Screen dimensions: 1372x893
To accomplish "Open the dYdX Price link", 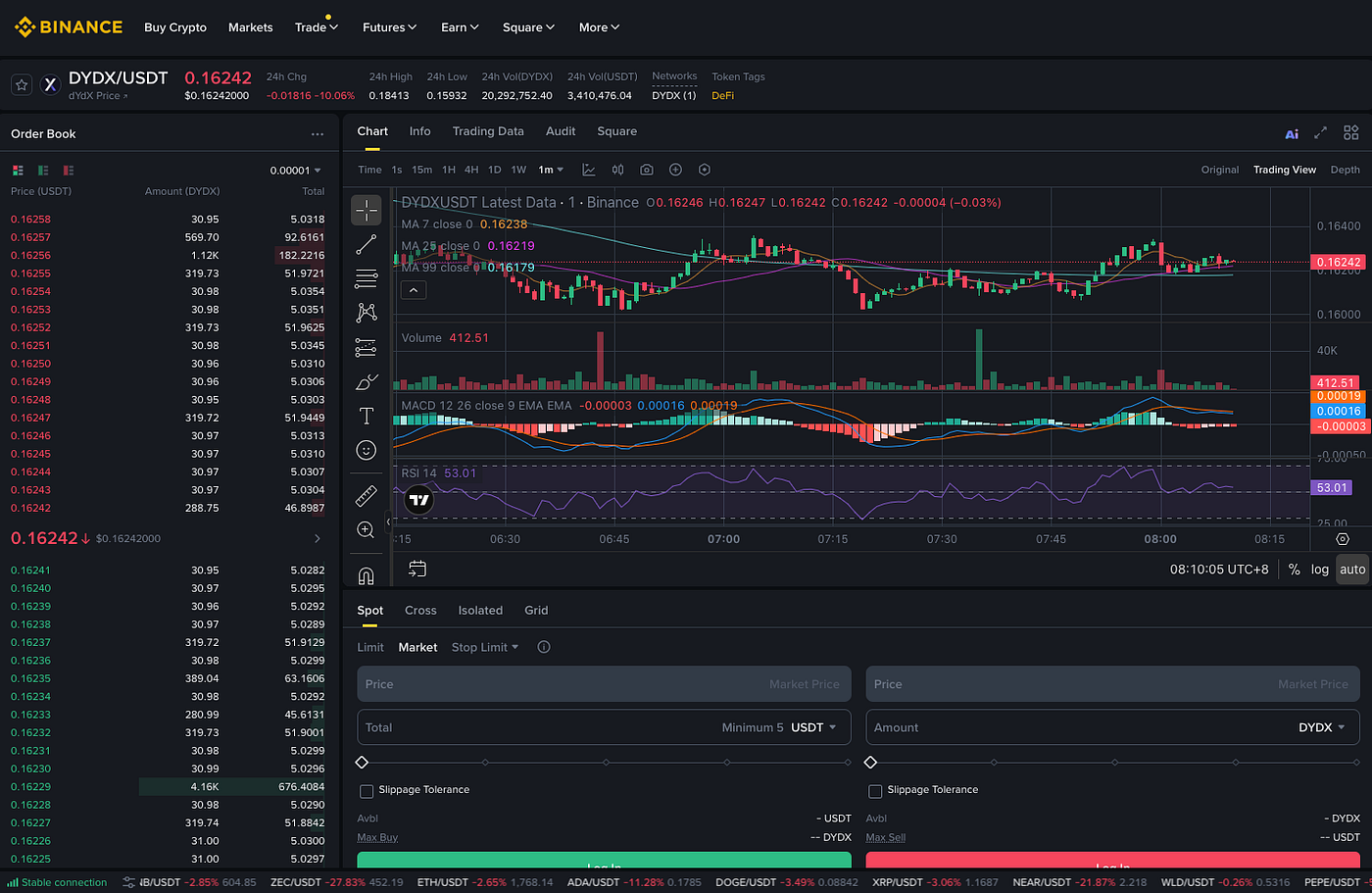I will 98,96.
